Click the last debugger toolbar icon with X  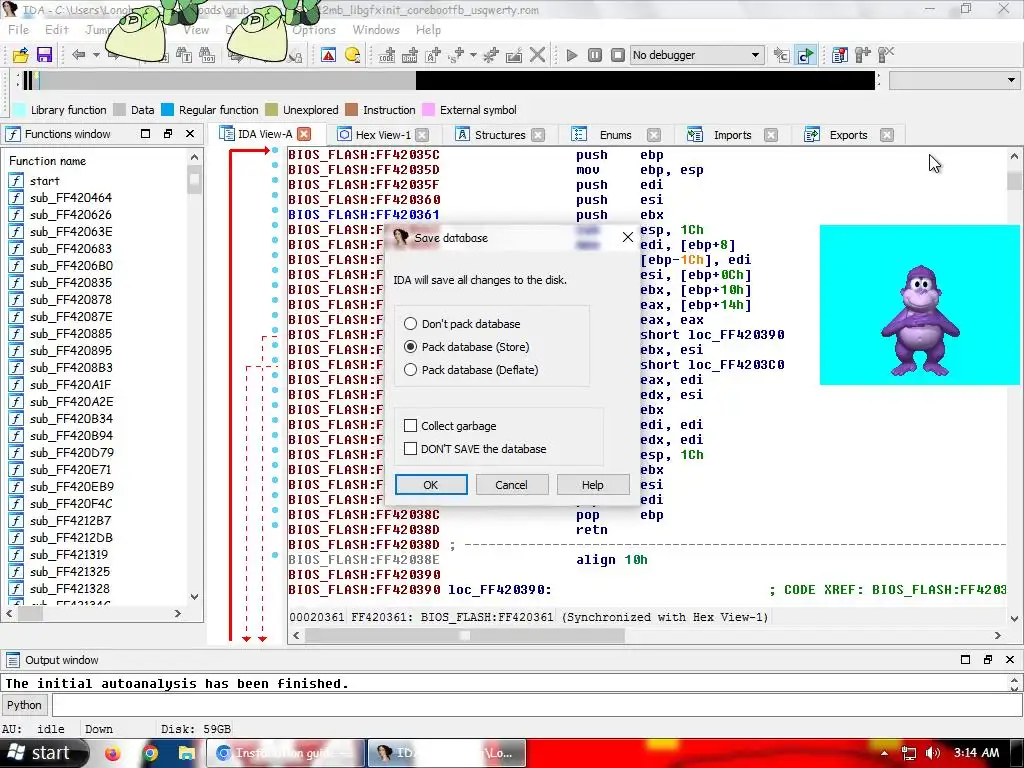tap(886, 56)
